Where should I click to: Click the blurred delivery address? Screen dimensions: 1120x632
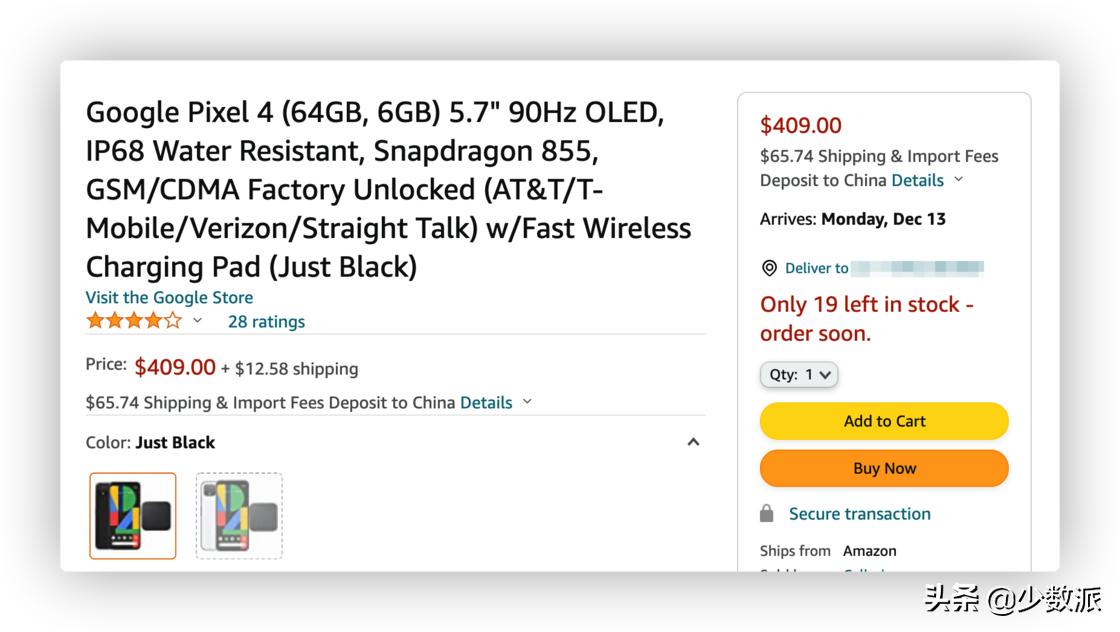(x=918, y=268)
